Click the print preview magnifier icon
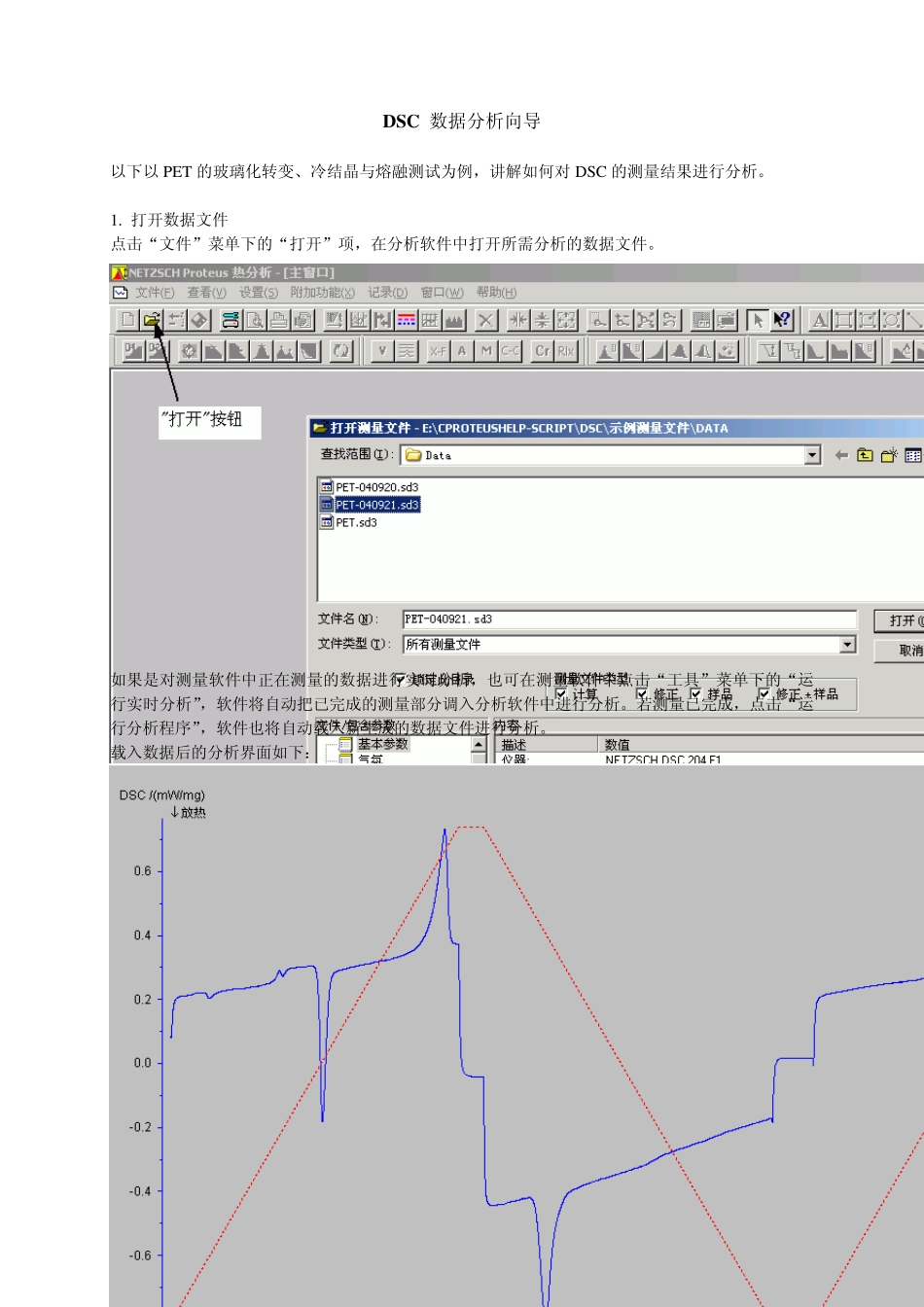Screen dimensions: 924x1307 pyautogui.click(x=255, y=319)
